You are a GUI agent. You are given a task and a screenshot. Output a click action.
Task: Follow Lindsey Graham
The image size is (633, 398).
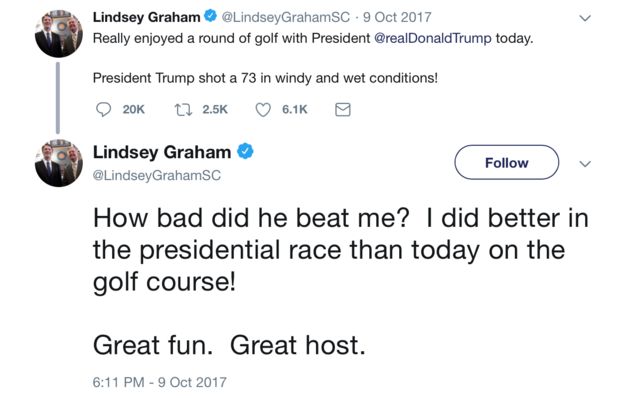[x=507, y=162]
